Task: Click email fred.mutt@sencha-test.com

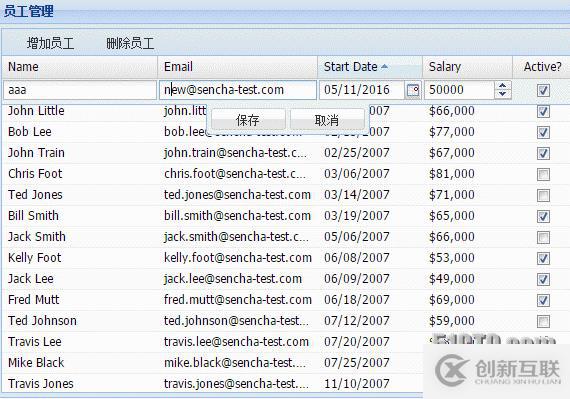Action: pyautogui.click(x=238, y=300)
